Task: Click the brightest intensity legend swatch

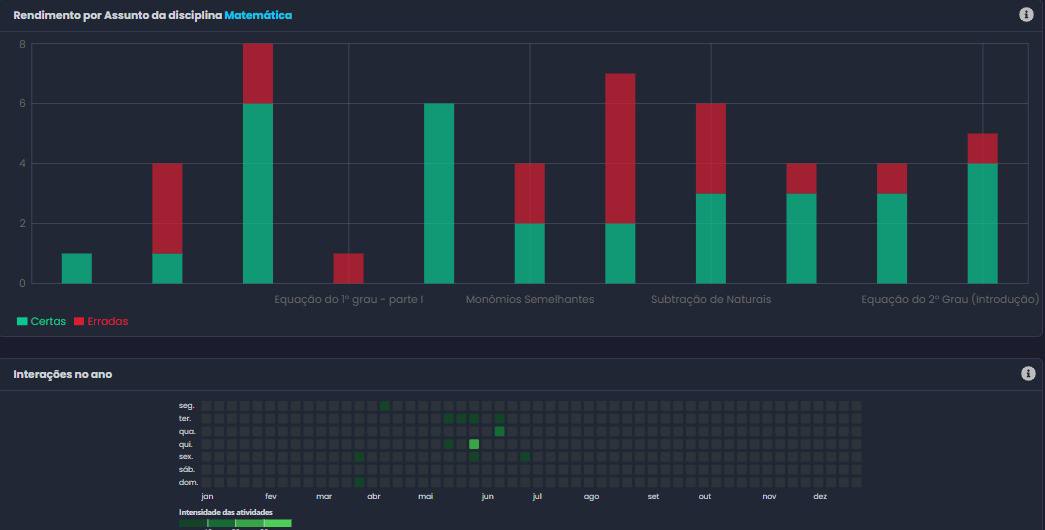Action: coord(278,523)
